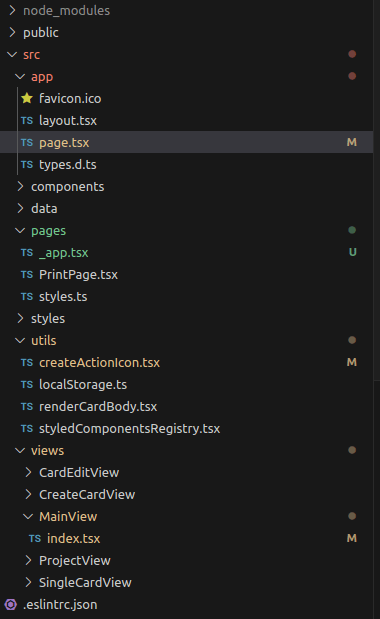Collapse the MainView folder chevron
The width and height of the screenshot is (380, 619).
tap(28, 516)
